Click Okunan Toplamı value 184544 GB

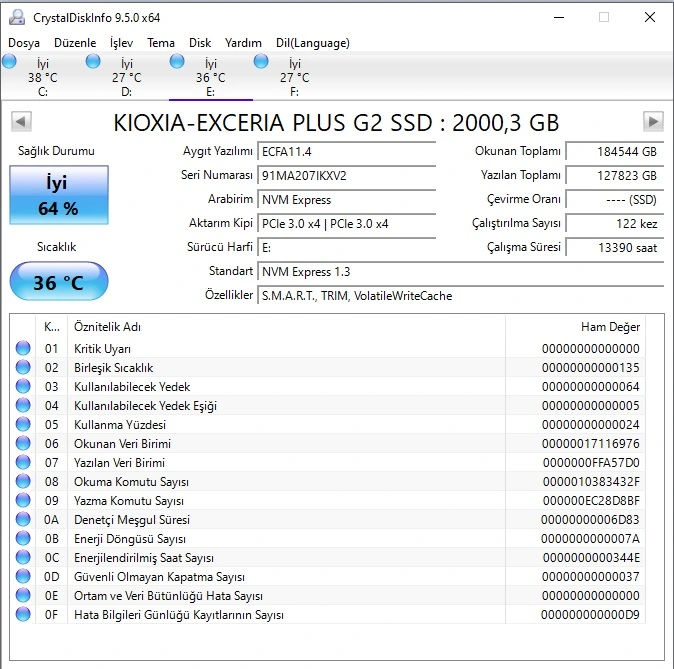615,152
